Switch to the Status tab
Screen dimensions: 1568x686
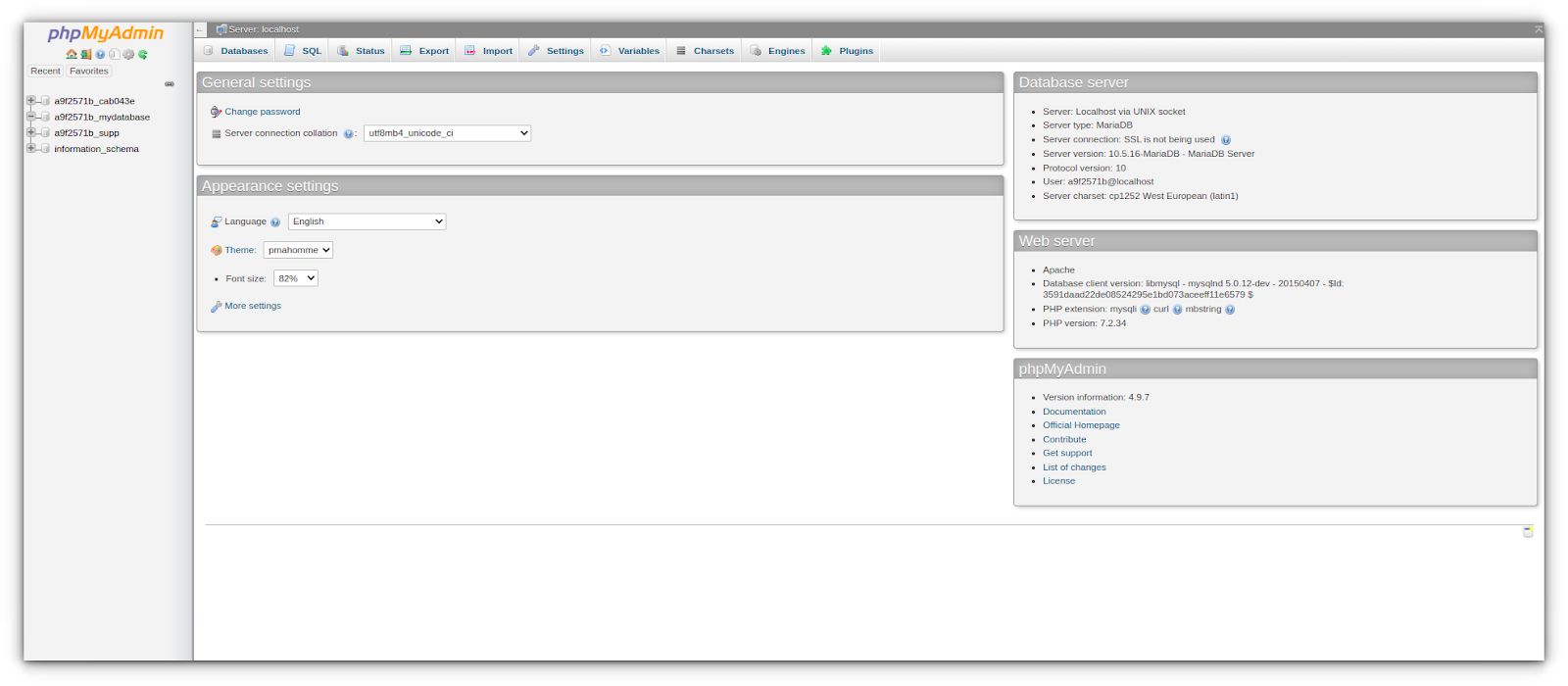[x=361, y=51]
